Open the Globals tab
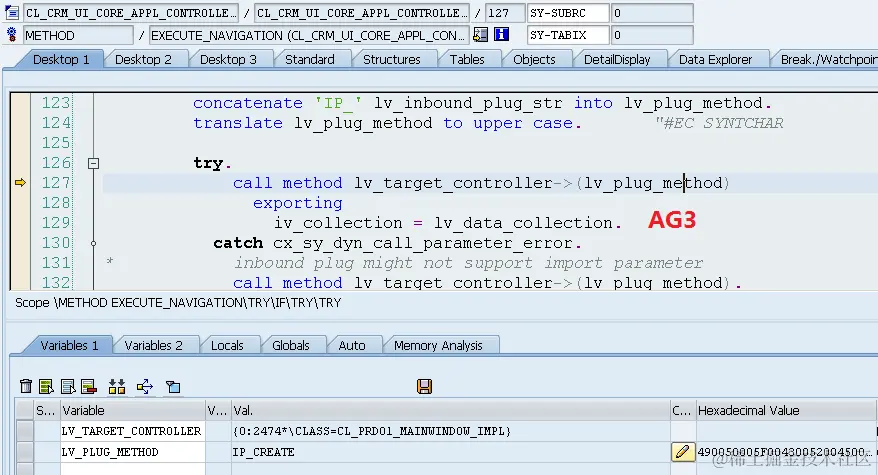 click(291, 346)
